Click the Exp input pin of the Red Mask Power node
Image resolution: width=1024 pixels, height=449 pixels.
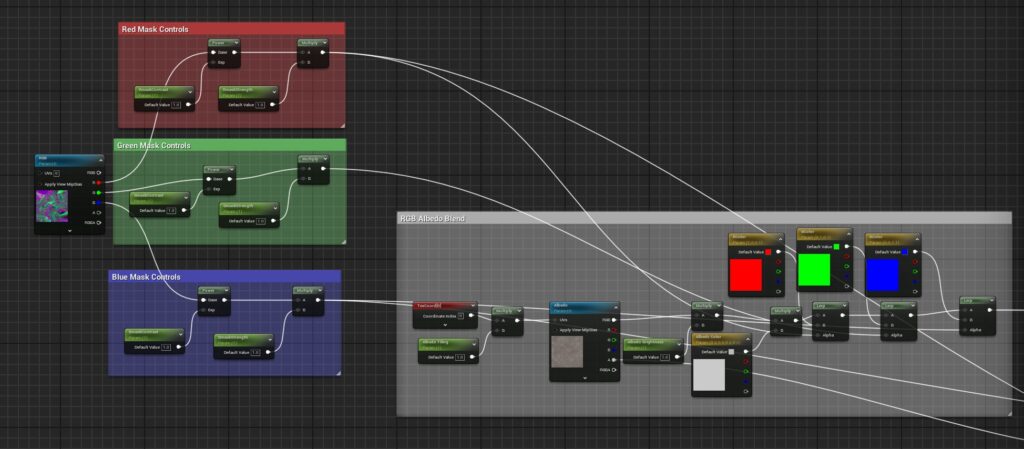coord(214,63)
